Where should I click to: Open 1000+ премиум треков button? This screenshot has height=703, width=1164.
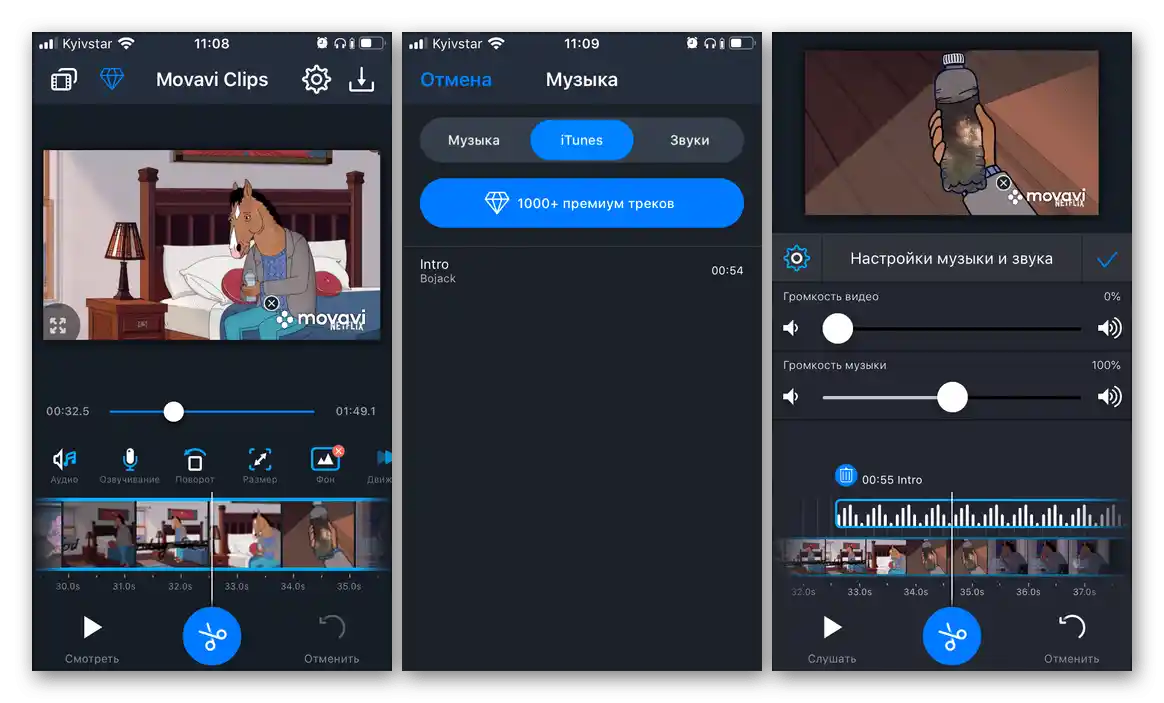click(581, 203)
